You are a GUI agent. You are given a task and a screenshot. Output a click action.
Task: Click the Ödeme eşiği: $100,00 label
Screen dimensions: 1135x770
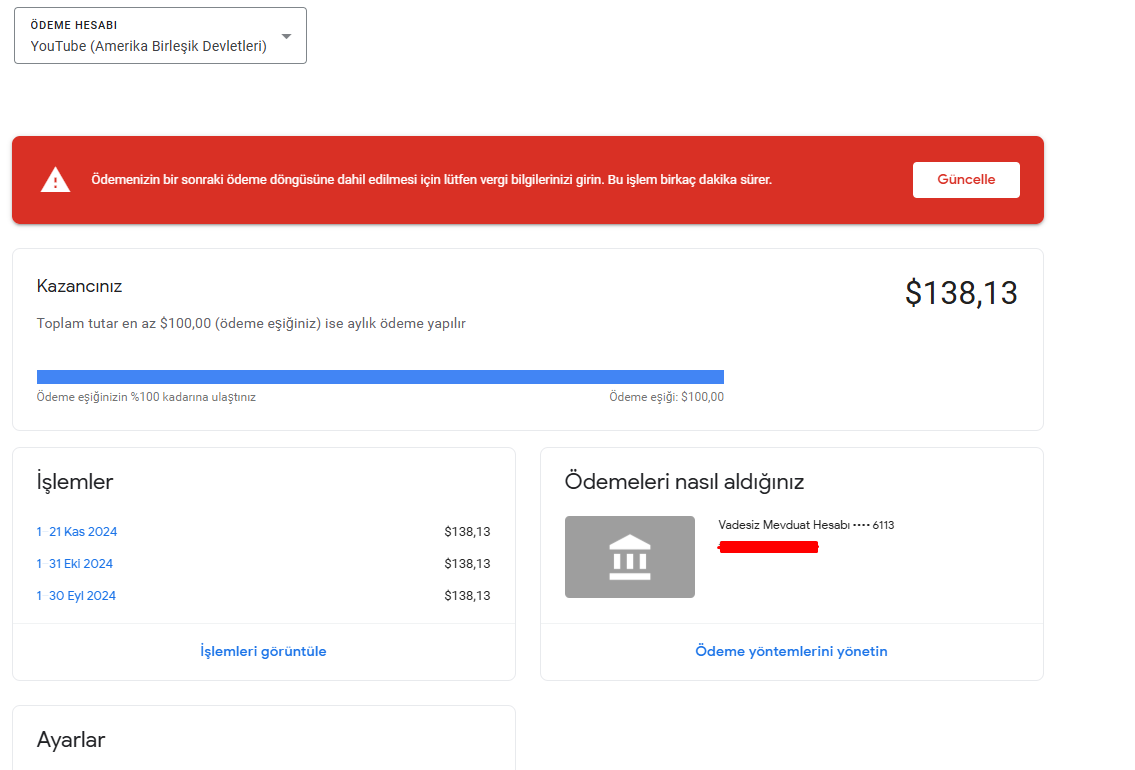point(666,397)
